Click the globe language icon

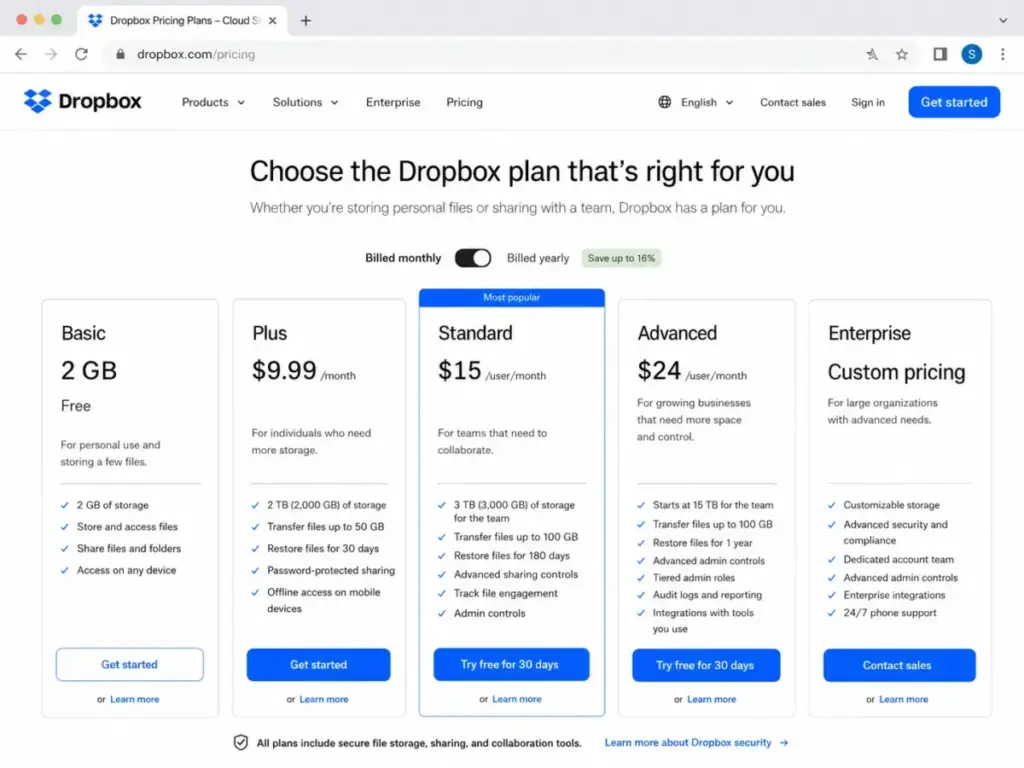point(664,102)
